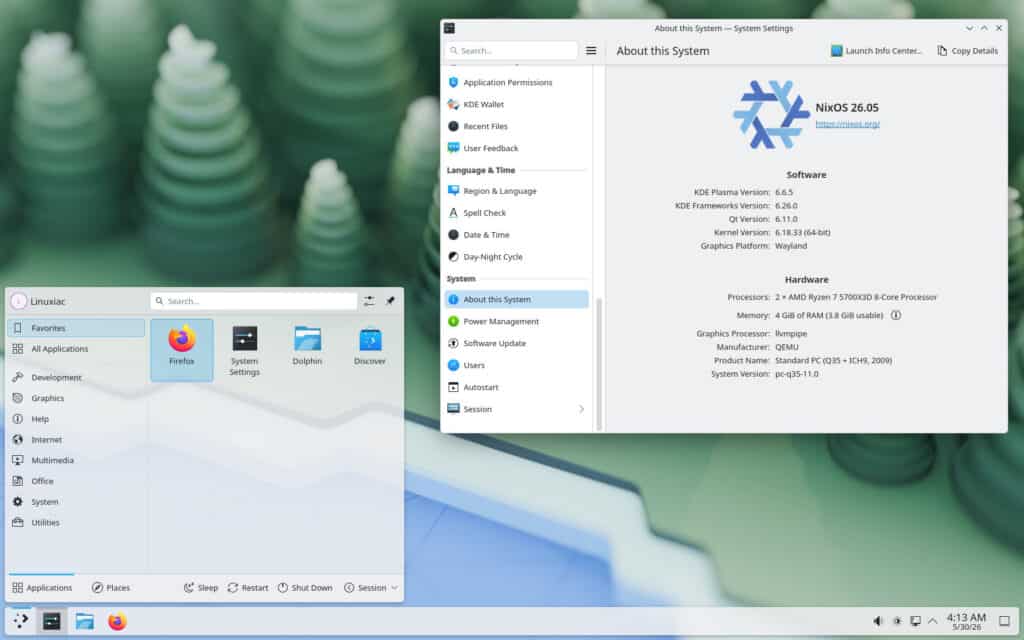Click System Settings icon in taskbar

click(x=52, y=621)
